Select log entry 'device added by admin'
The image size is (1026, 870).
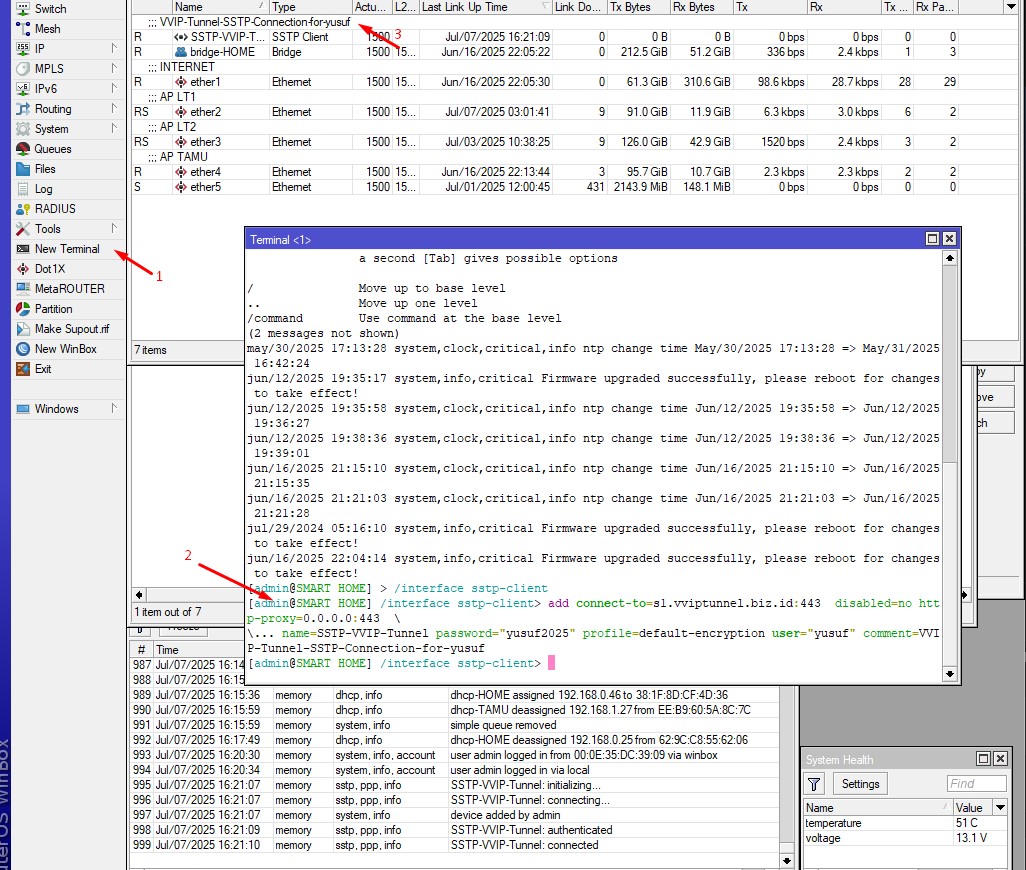455,815
